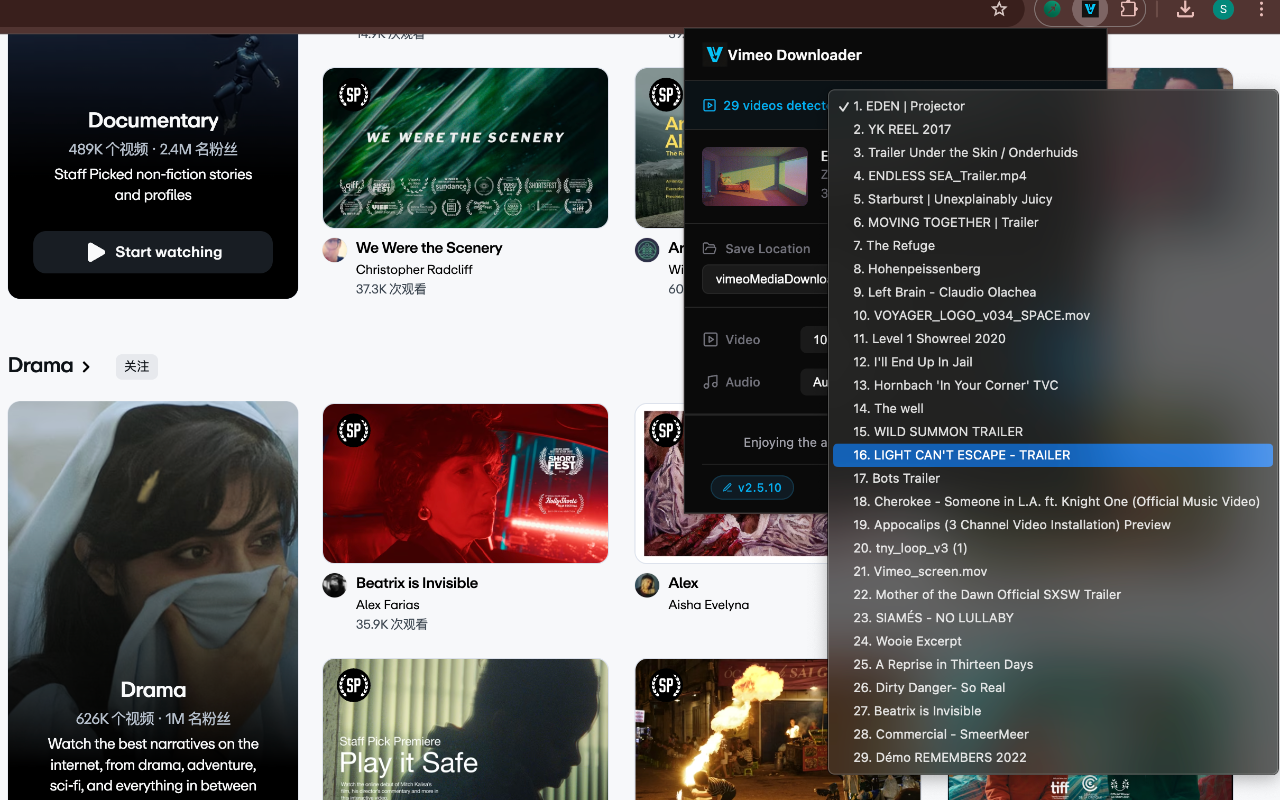The image size is (1280, 800).
Task: Choose "14. The well" from the video list
Action: 888,408
